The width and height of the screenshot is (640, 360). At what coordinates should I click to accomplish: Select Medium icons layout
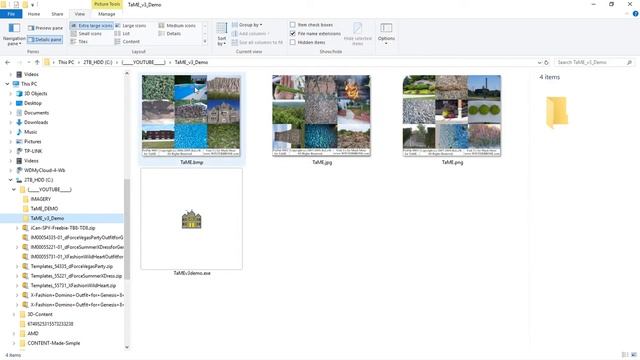[x=177, y=25]
